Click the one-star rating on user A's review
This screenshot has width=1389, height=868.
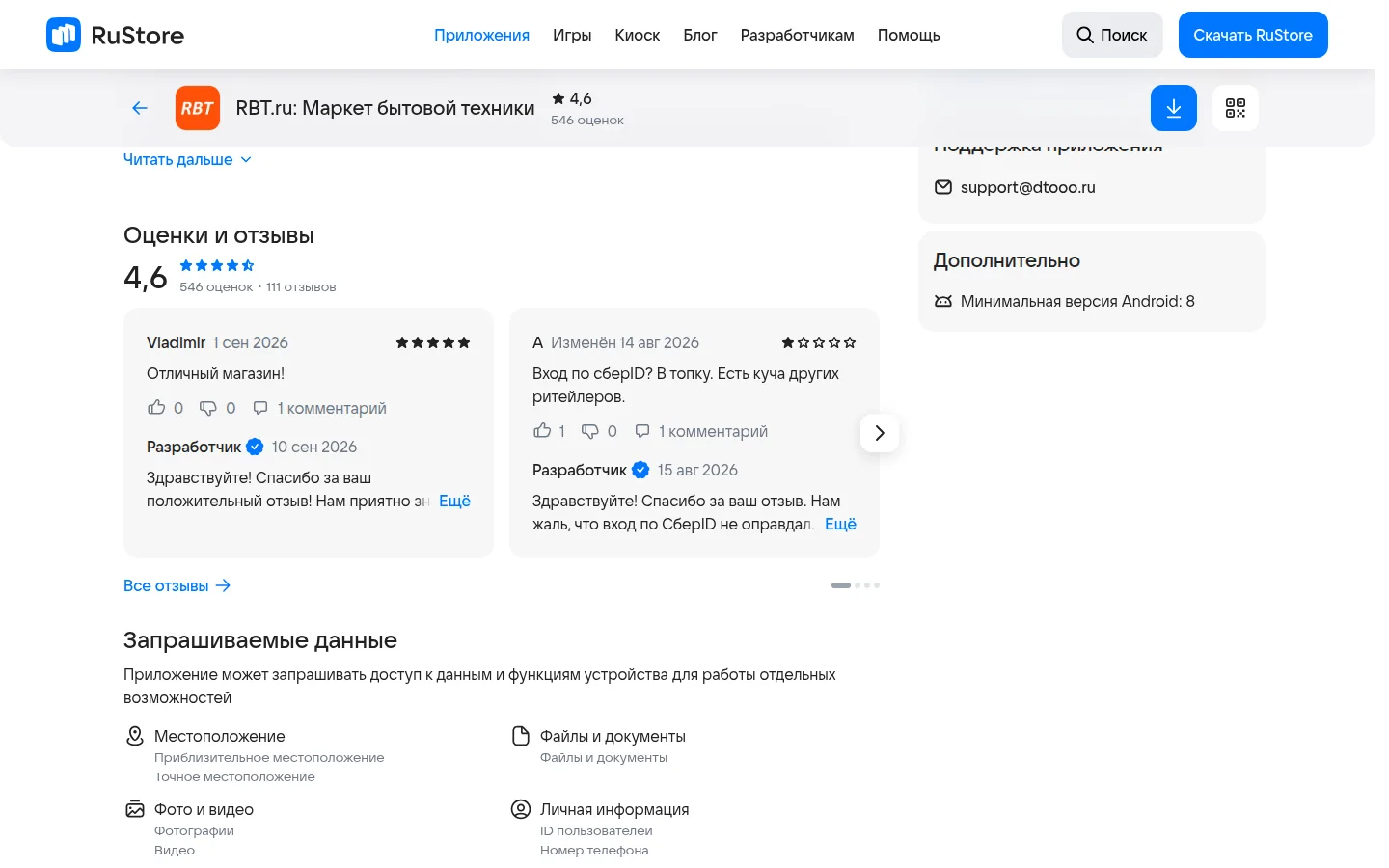(x=819, y=342)
